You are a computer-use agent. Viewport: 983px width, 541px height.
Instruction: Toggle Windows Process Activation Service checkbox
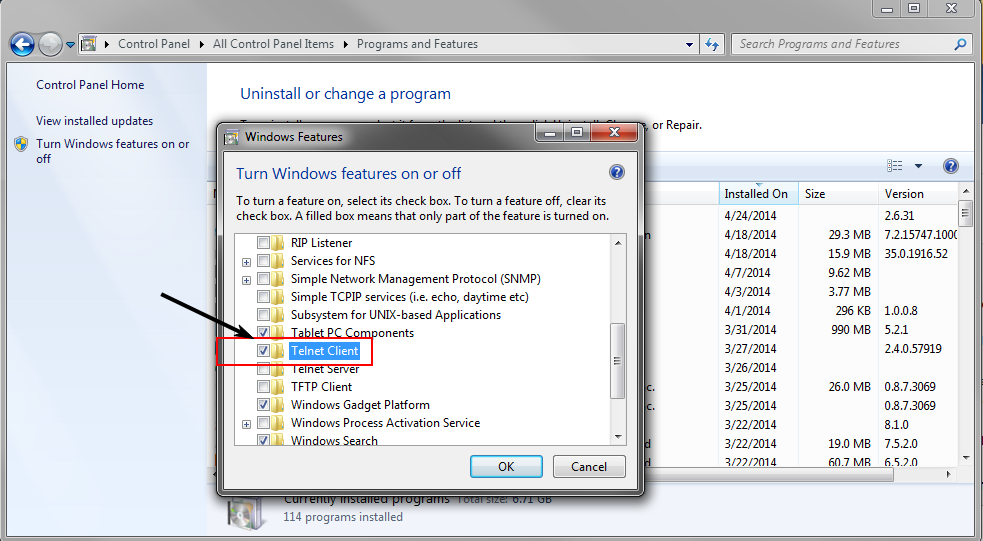[263, 423]
